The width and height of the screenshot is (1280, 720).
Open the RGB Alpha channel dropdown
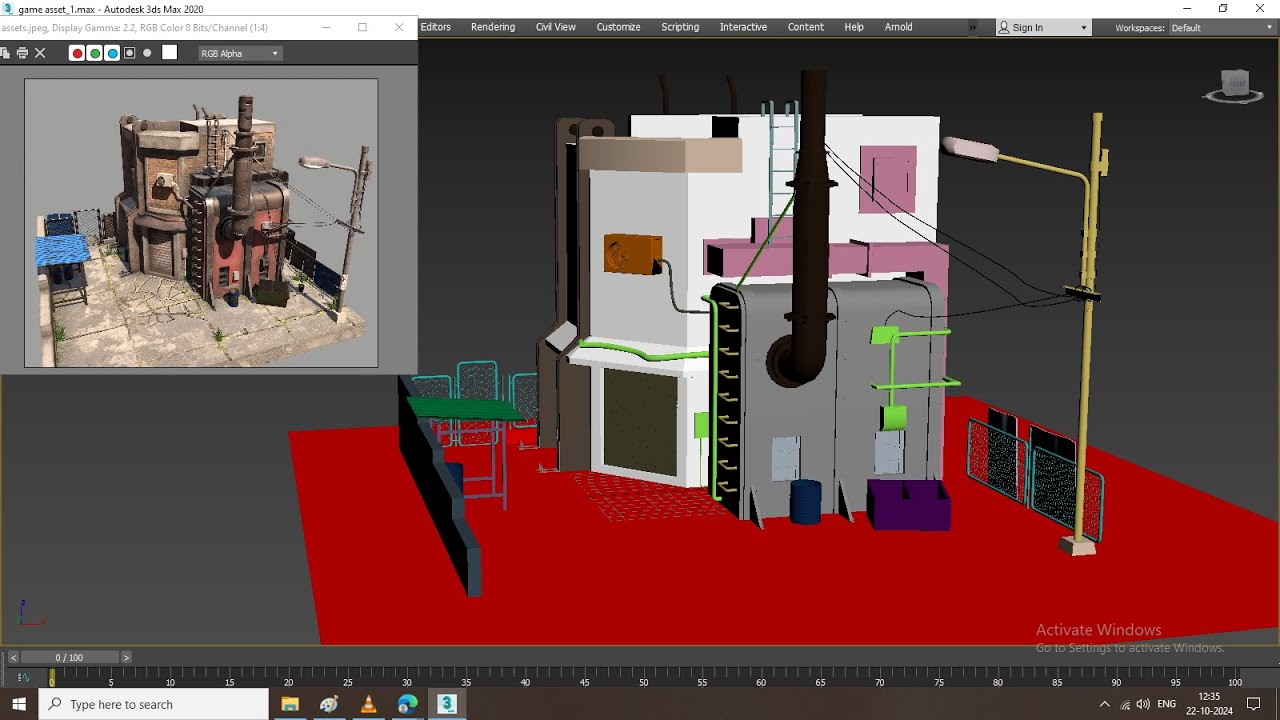coord(240,53)
